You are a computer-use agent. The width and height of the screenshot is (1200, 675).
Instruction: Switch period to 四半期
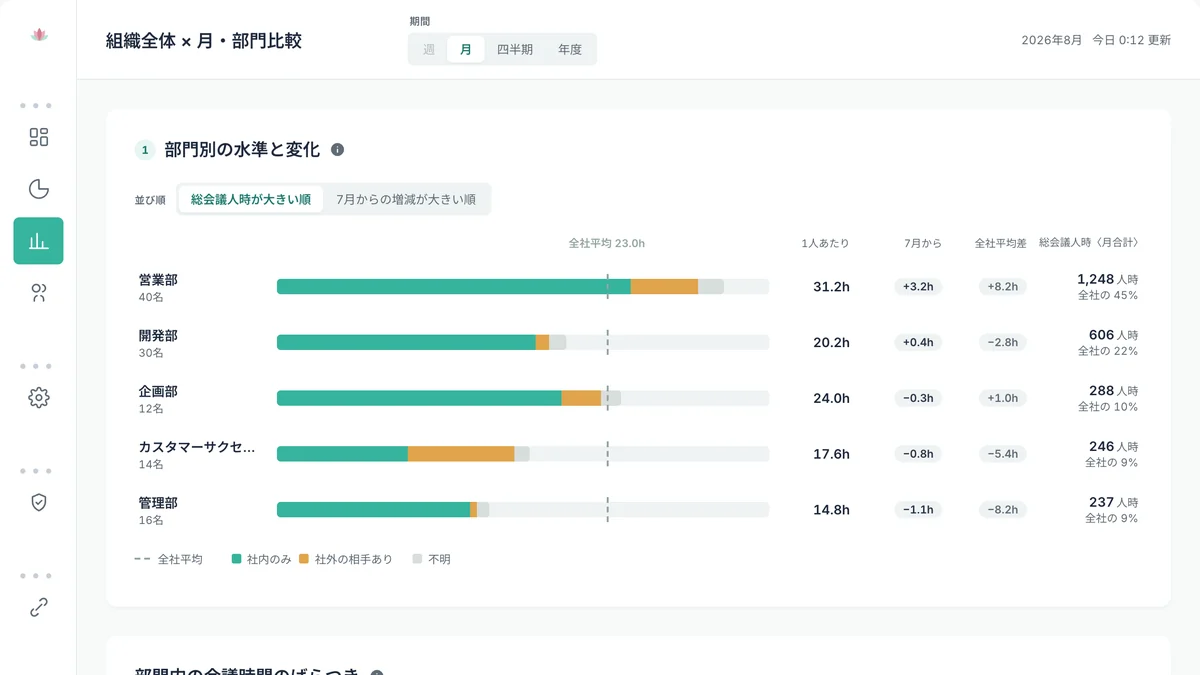click(x=515, y=49)
